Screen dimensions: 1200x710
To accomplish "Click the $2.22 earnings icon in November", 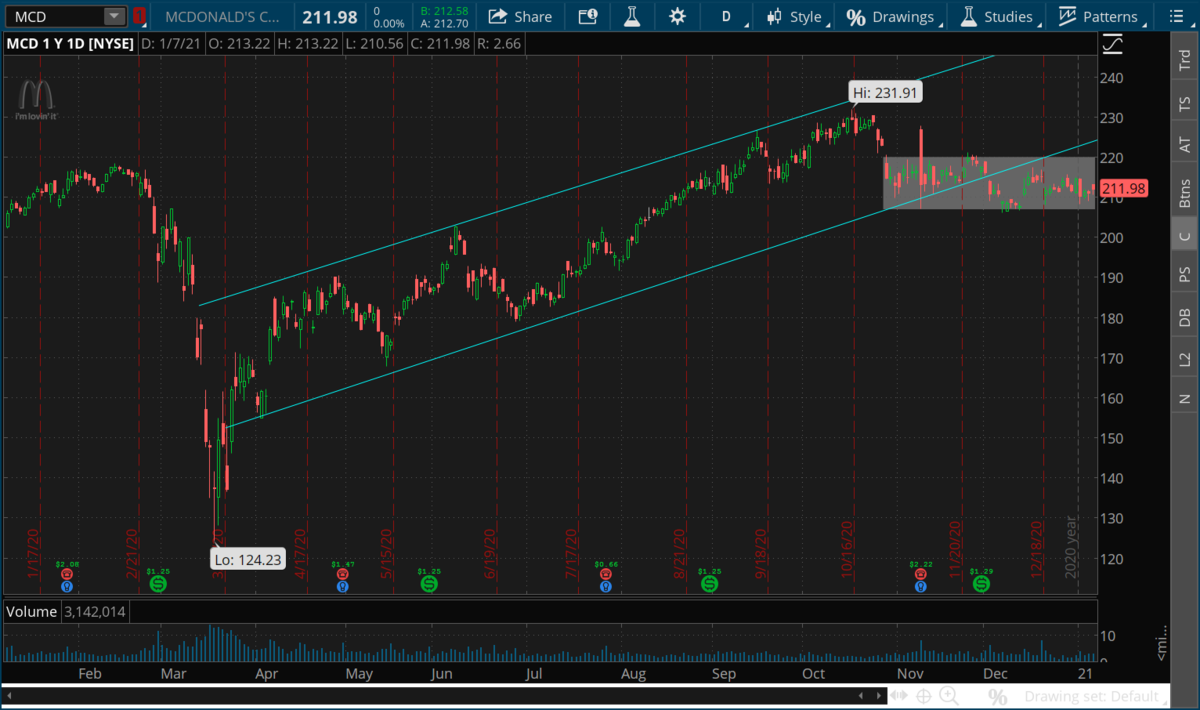I will click(x=919, y=575).
